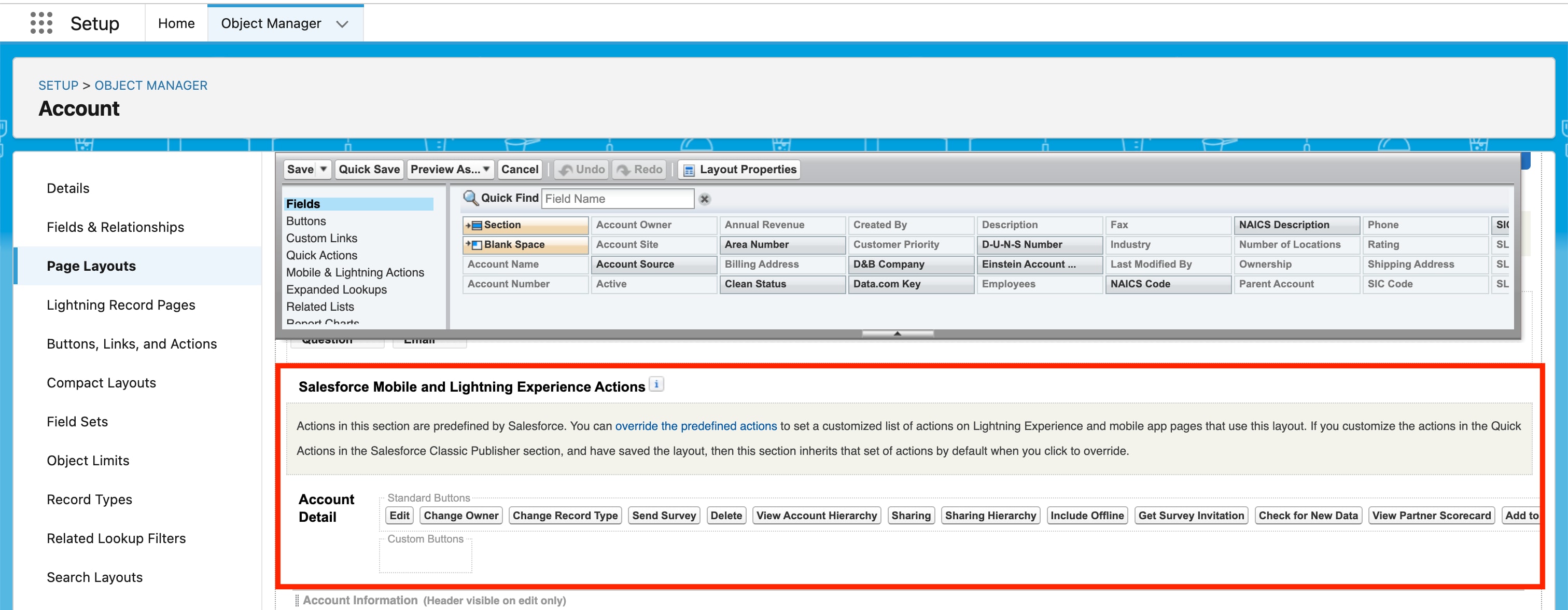Screen dimensions: 1568x610
Task: Click the View Partner Scorecard button
Action: (x=1432, y=516)
